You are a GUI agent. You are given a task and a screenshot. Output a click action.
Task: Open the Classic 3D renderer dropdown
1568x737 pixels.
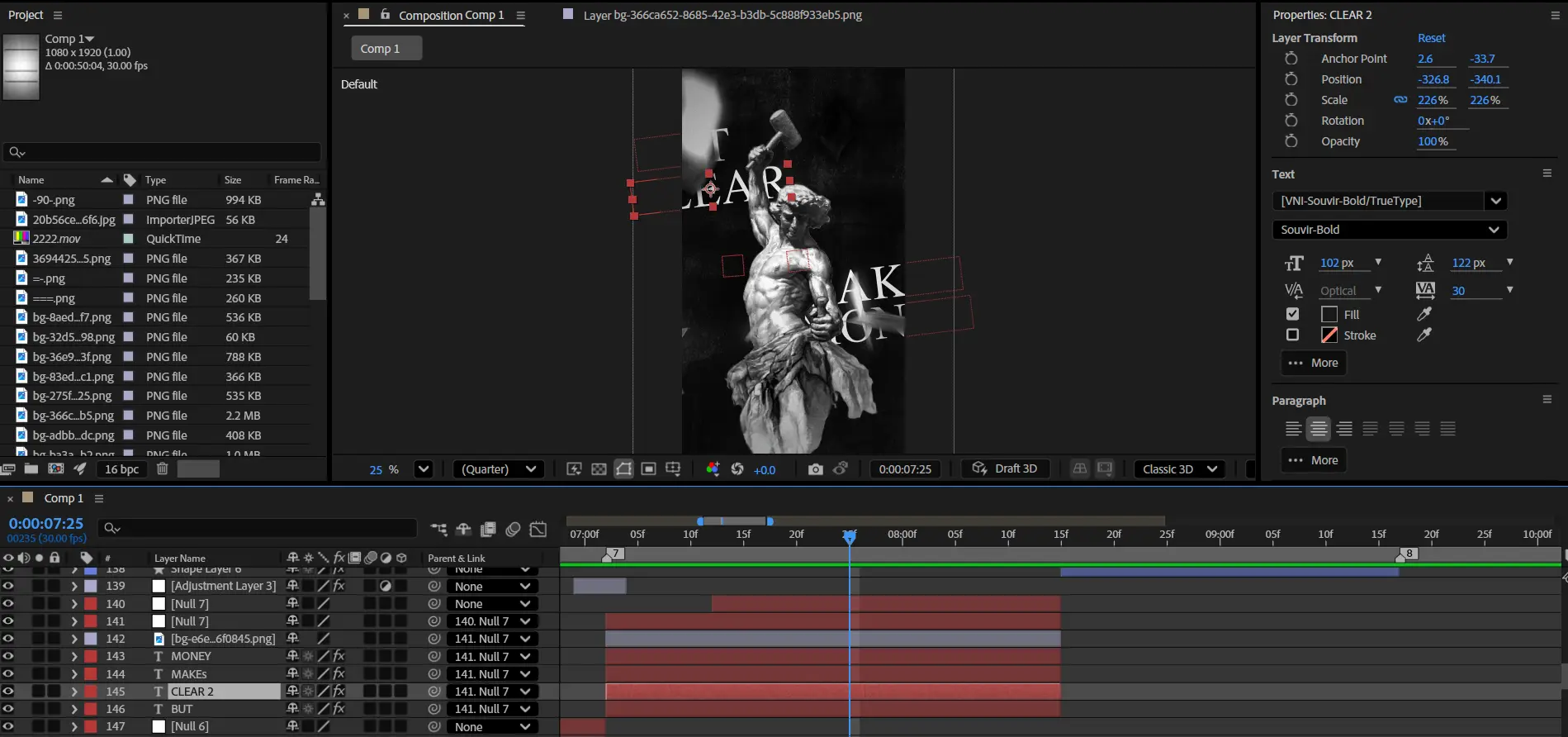(x=1179, y=469)
